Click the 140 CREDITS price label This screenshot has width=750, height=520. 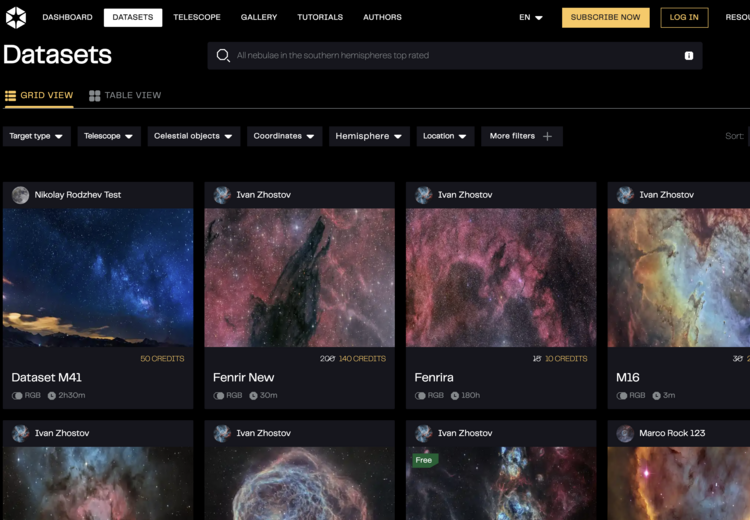363,359
